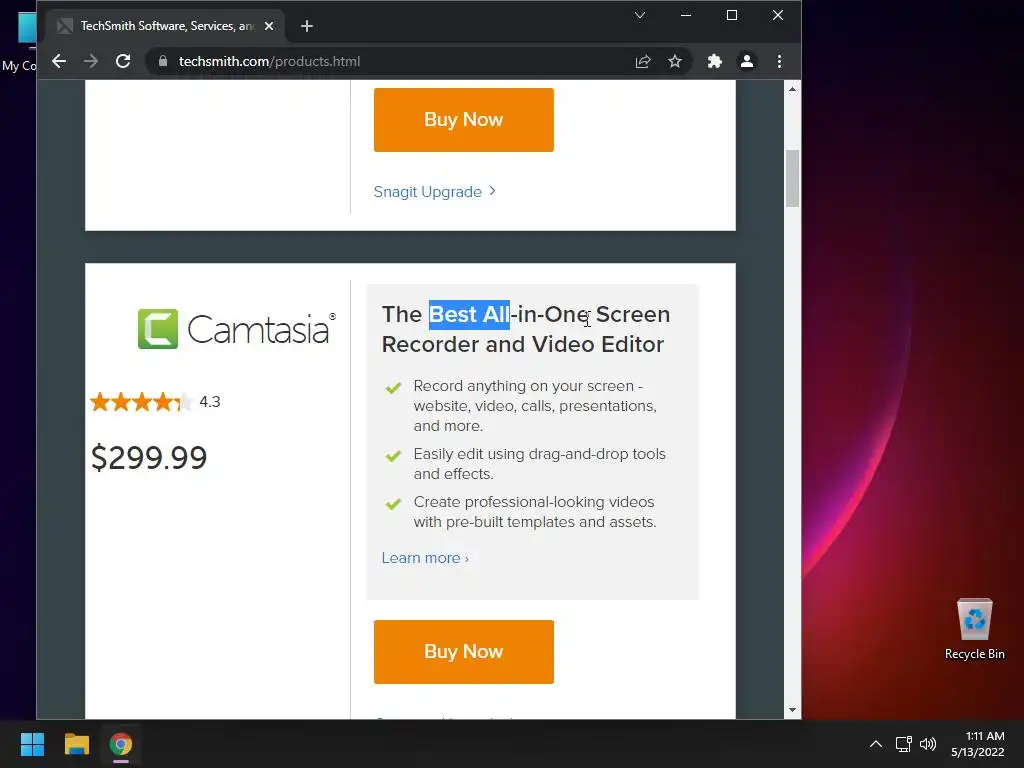The image size is (1024, 768).
Task: Open the volume tray icon
Action: (x=927, y=744)
